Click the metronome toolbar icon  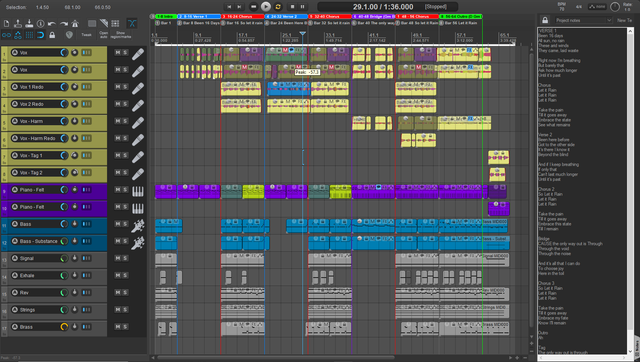click(75, 24)
